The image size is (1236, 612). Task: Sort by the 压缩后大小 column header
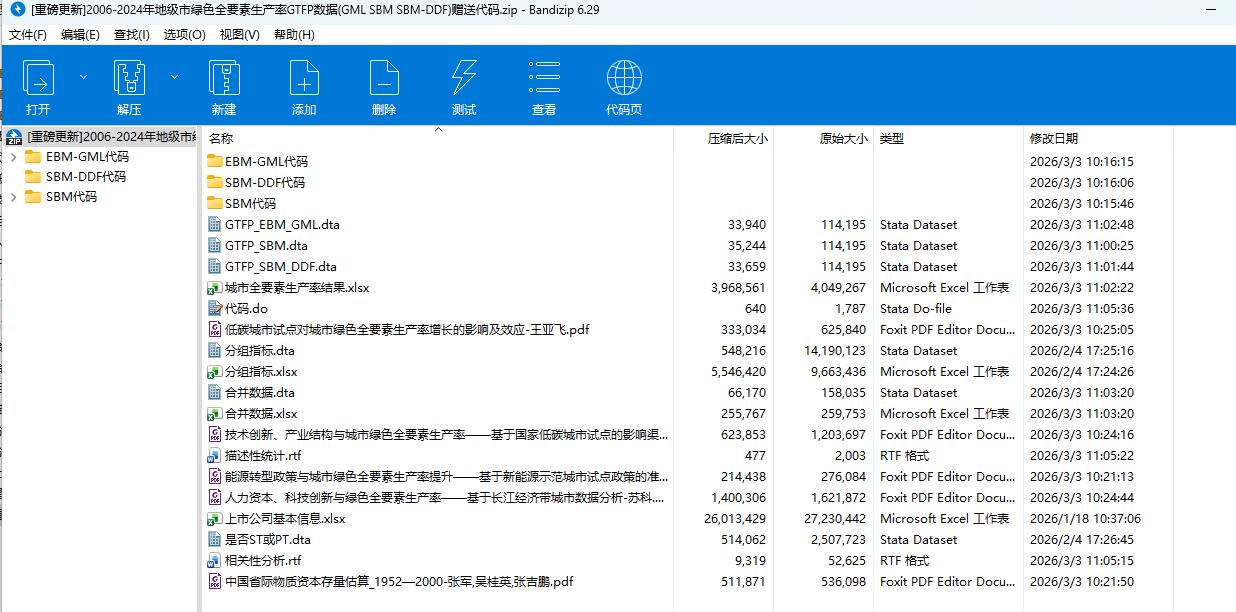pyautogui.click(x=723, y=139)
